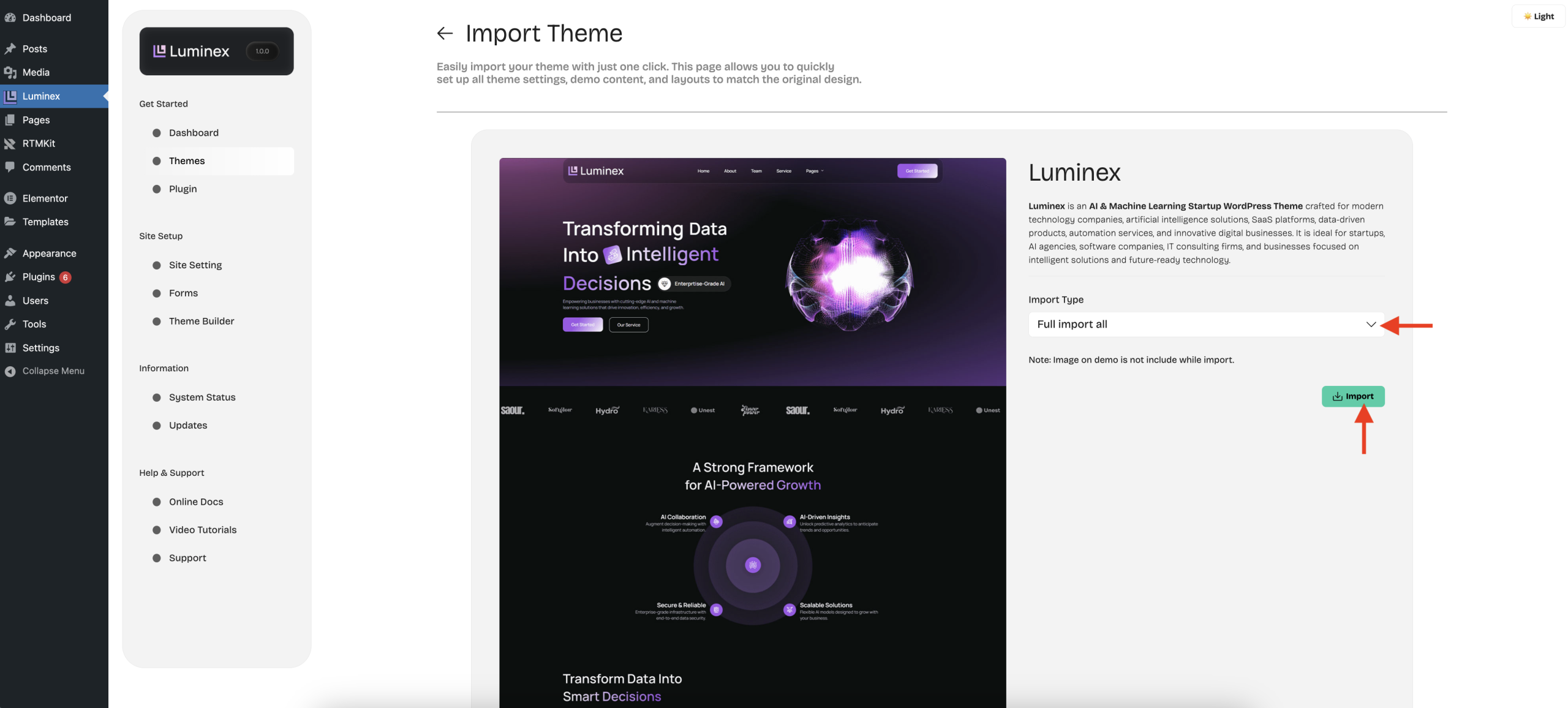This screenshot has height=708, width=1568.
Task: Go to System Status page
Action: pyautogui.click(x=202, y=397)
